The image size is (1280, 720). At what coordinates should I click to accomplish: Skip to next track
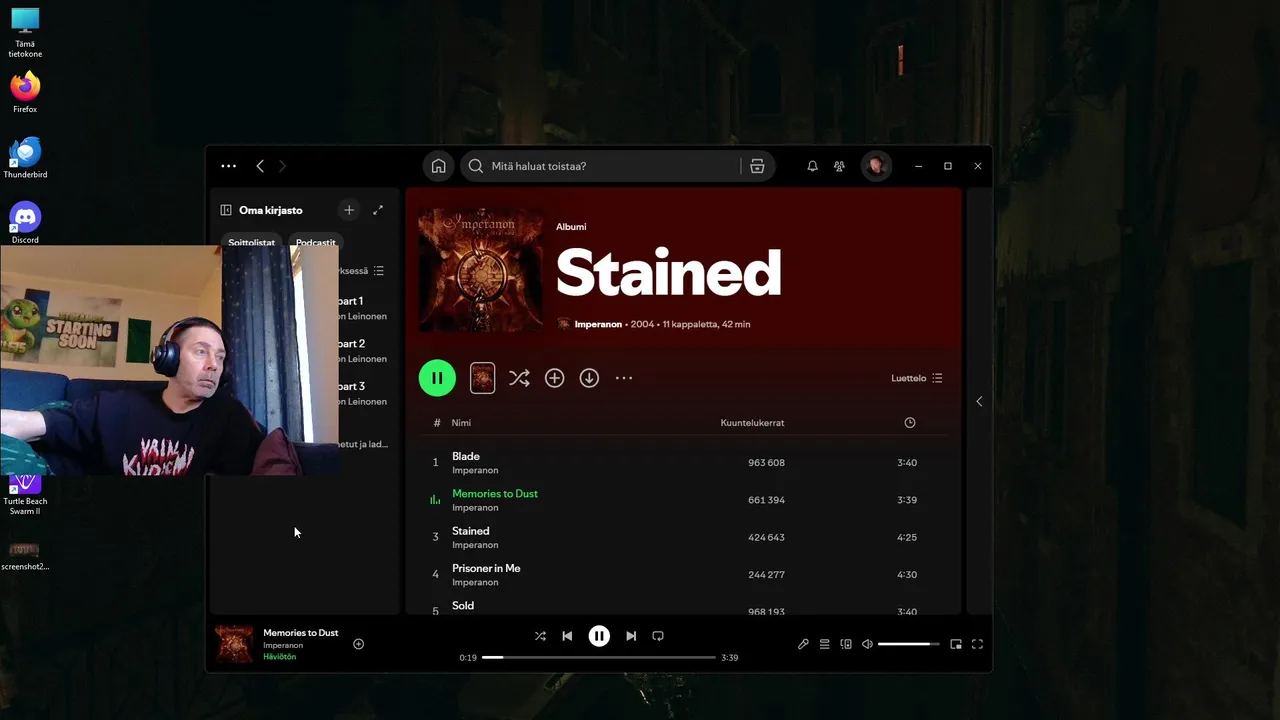(631, 636)
